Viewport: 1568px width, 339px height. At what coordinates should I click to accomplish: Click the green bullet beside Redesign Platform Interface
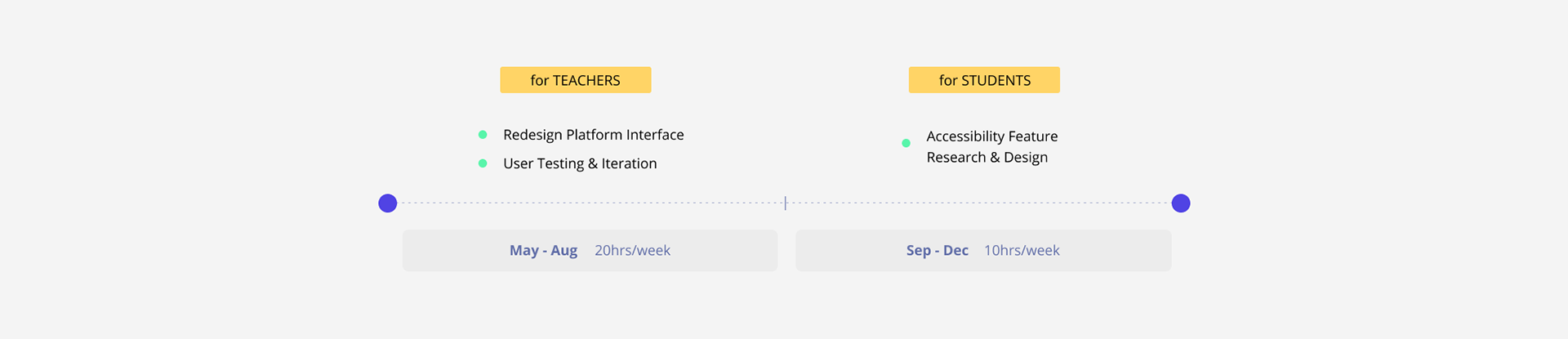483,135
